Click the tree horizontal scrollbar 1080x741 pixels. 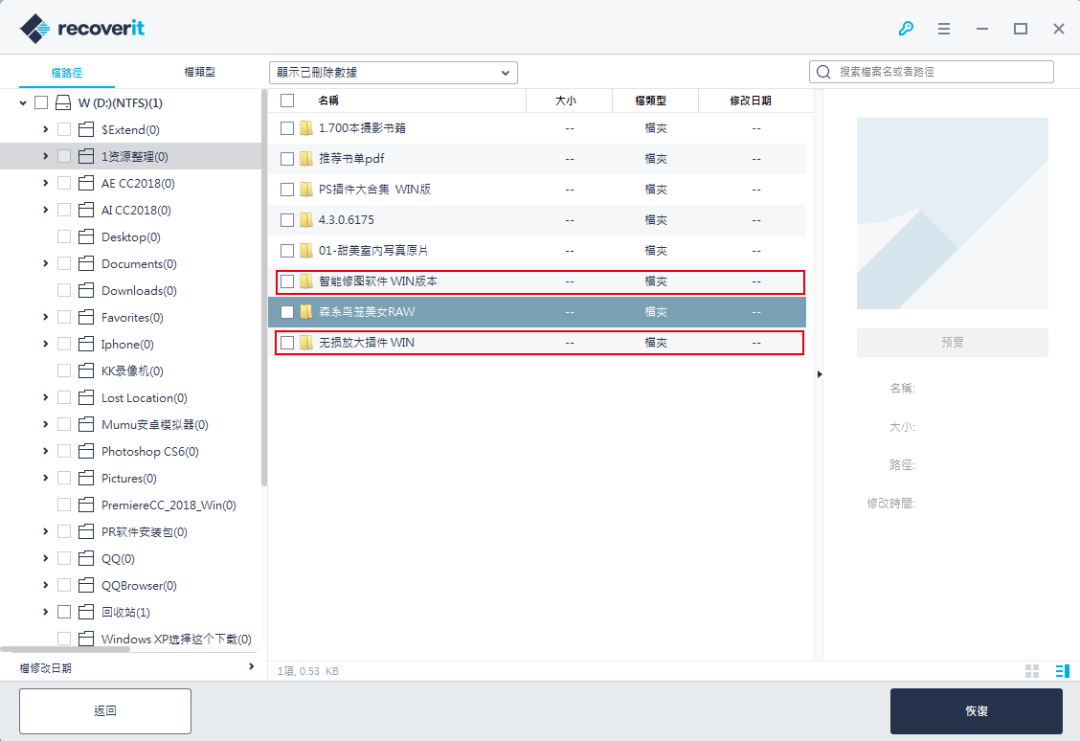pos(65,649)
